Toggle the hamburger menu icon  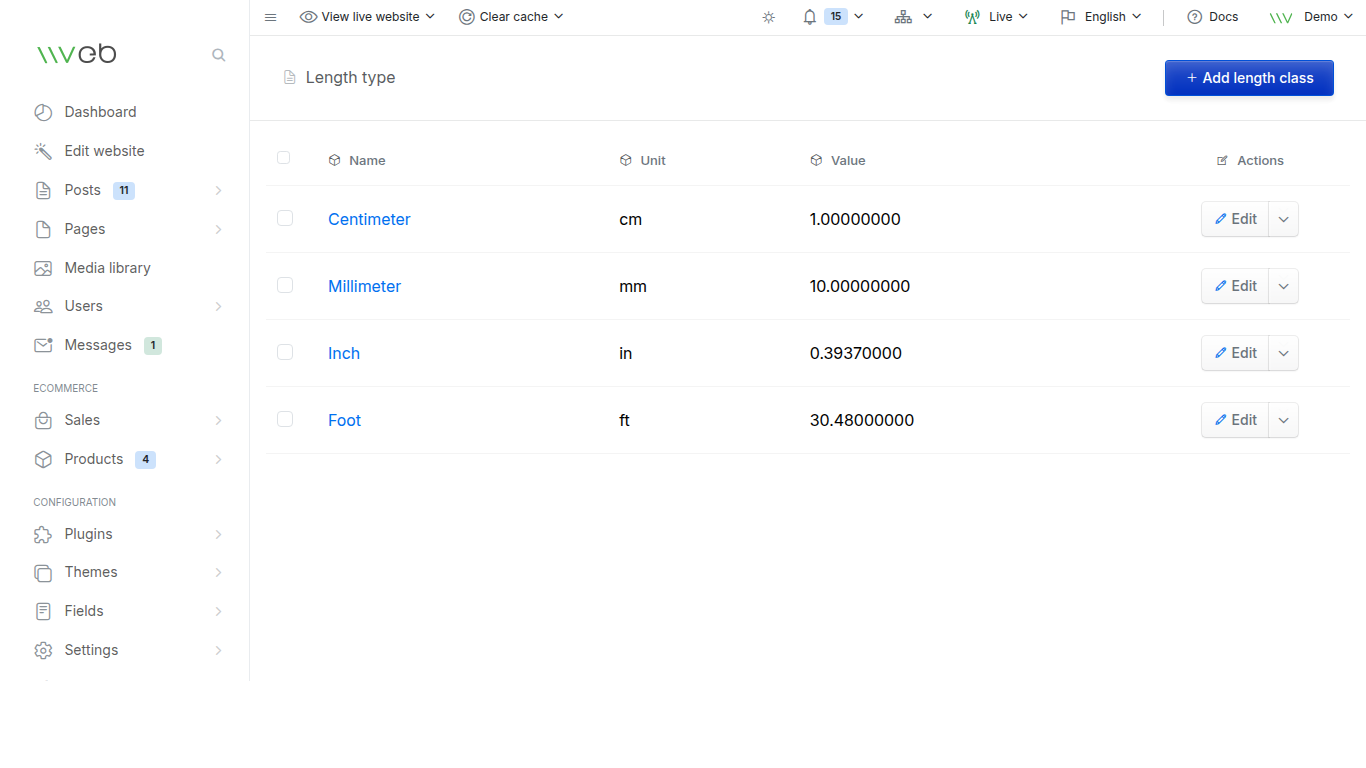pos(270,17)
